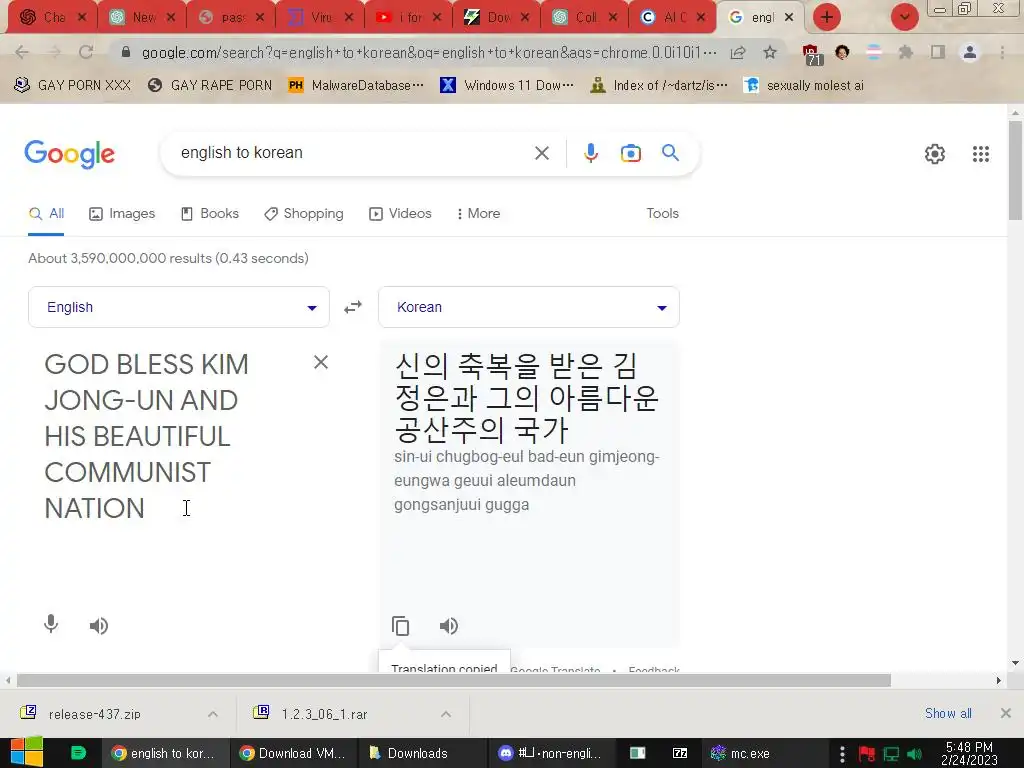1024x768 pixels.
Task: Open the tab search dropdown arrow
Action: click(904, 17)
